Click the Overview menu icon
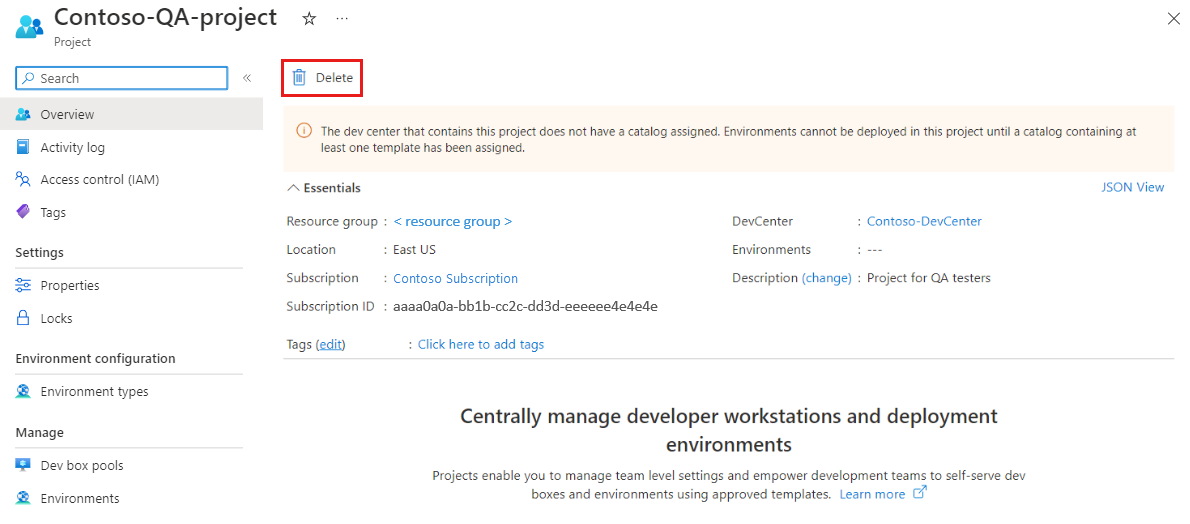The height and width of the screenshot is (524, 1190). [x=23, y=115]
